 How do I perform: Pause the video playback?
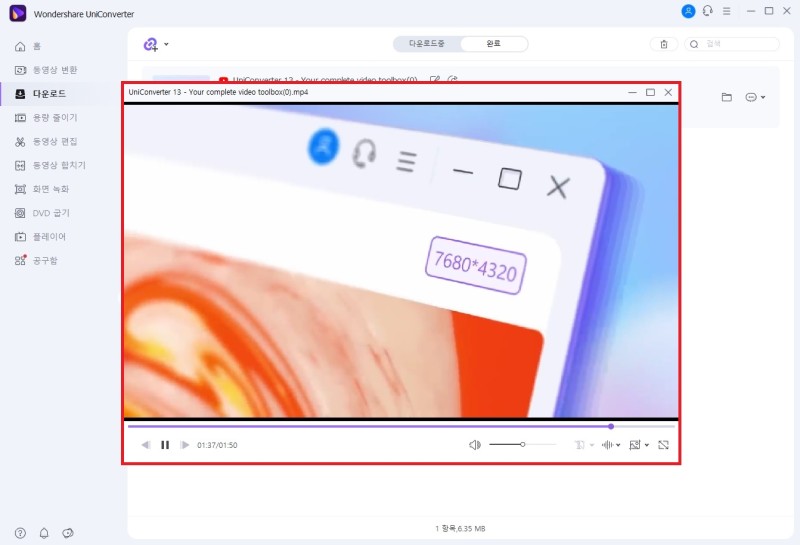coord(165,445)
